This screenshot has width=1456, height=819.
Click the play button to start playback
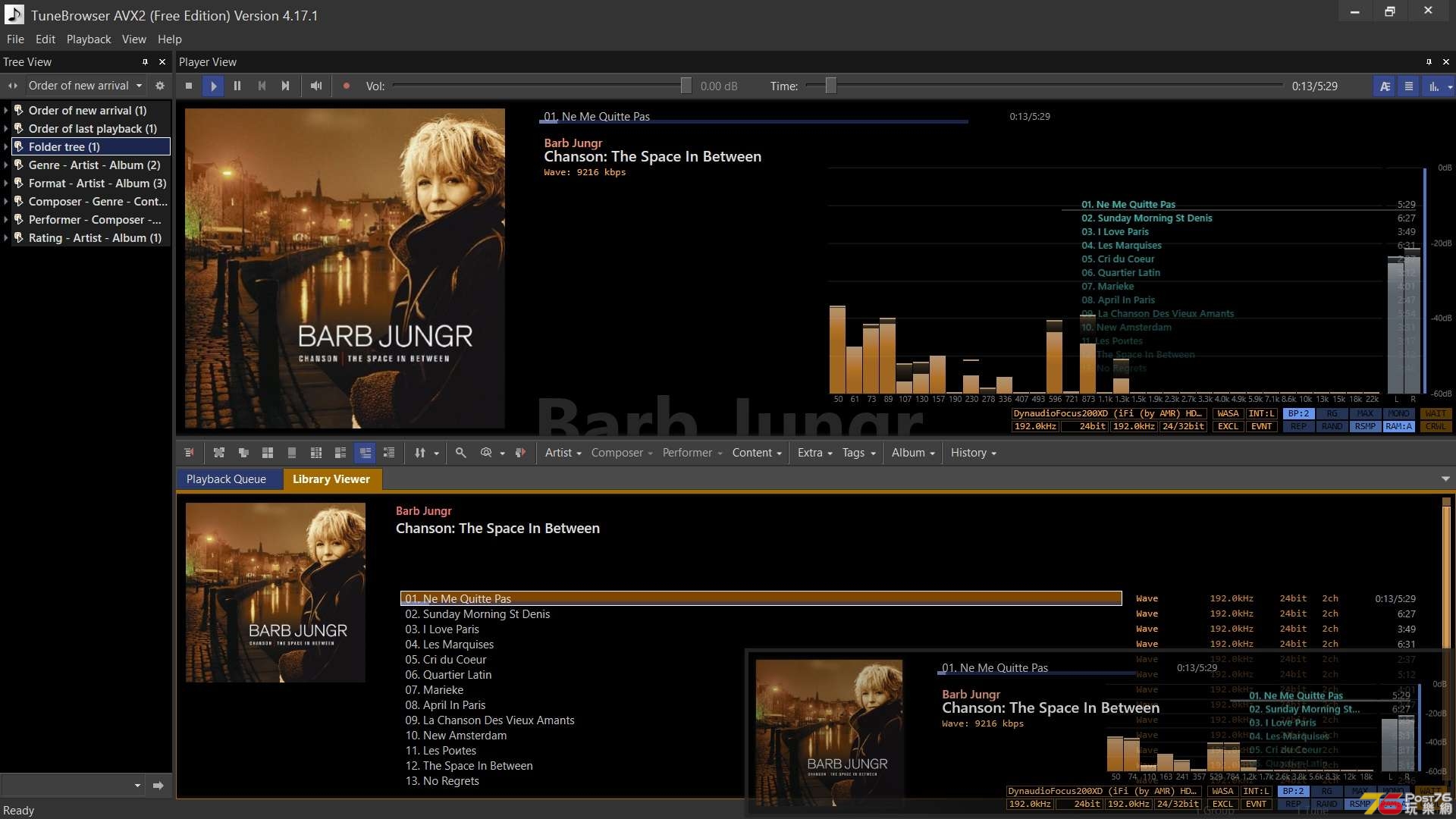click(x=213, y=86)
